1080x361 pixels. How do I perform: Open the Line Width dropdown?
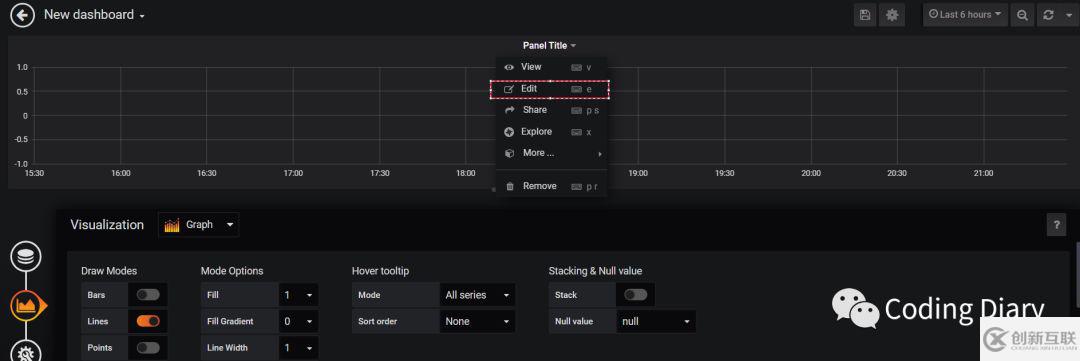298,348
